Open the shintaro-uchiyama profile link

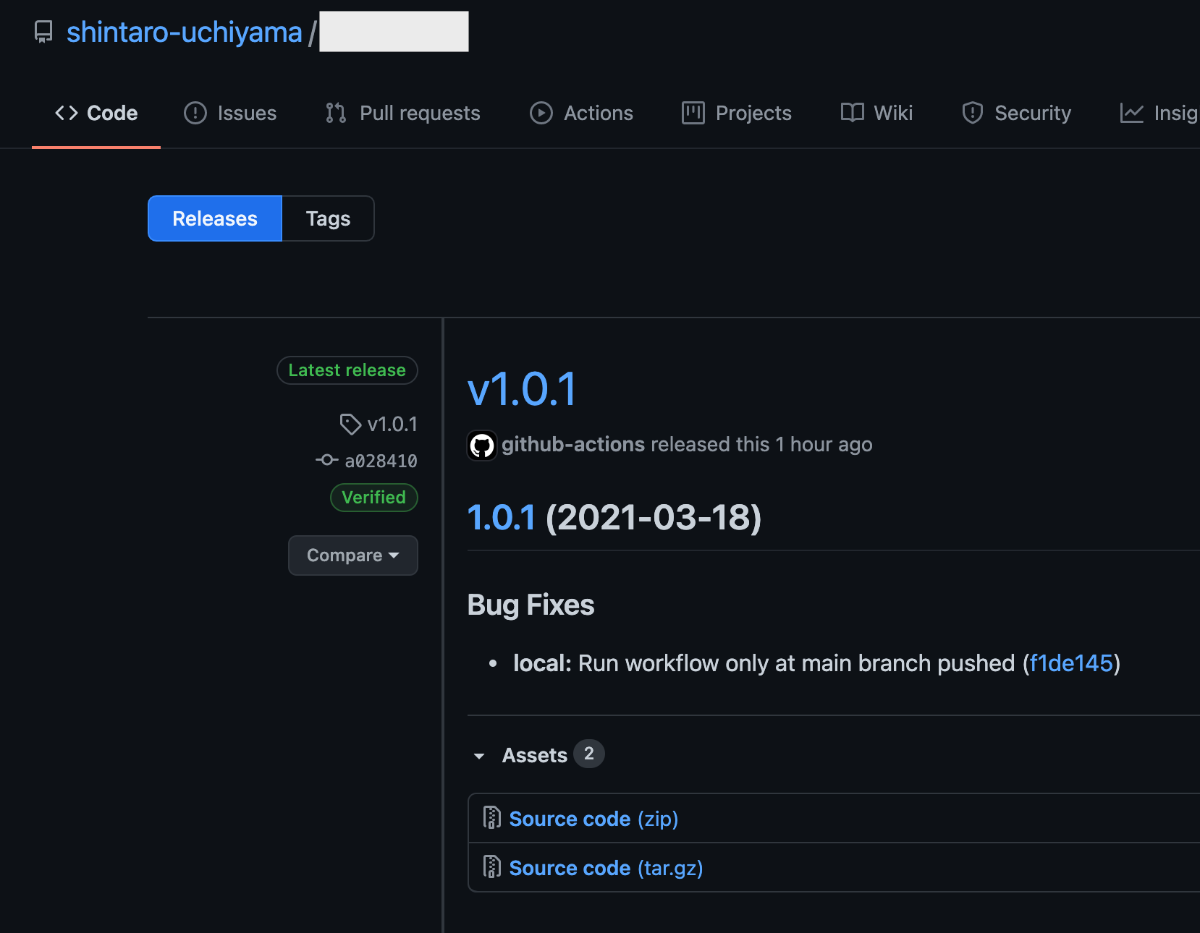click(x=184, y=32)
